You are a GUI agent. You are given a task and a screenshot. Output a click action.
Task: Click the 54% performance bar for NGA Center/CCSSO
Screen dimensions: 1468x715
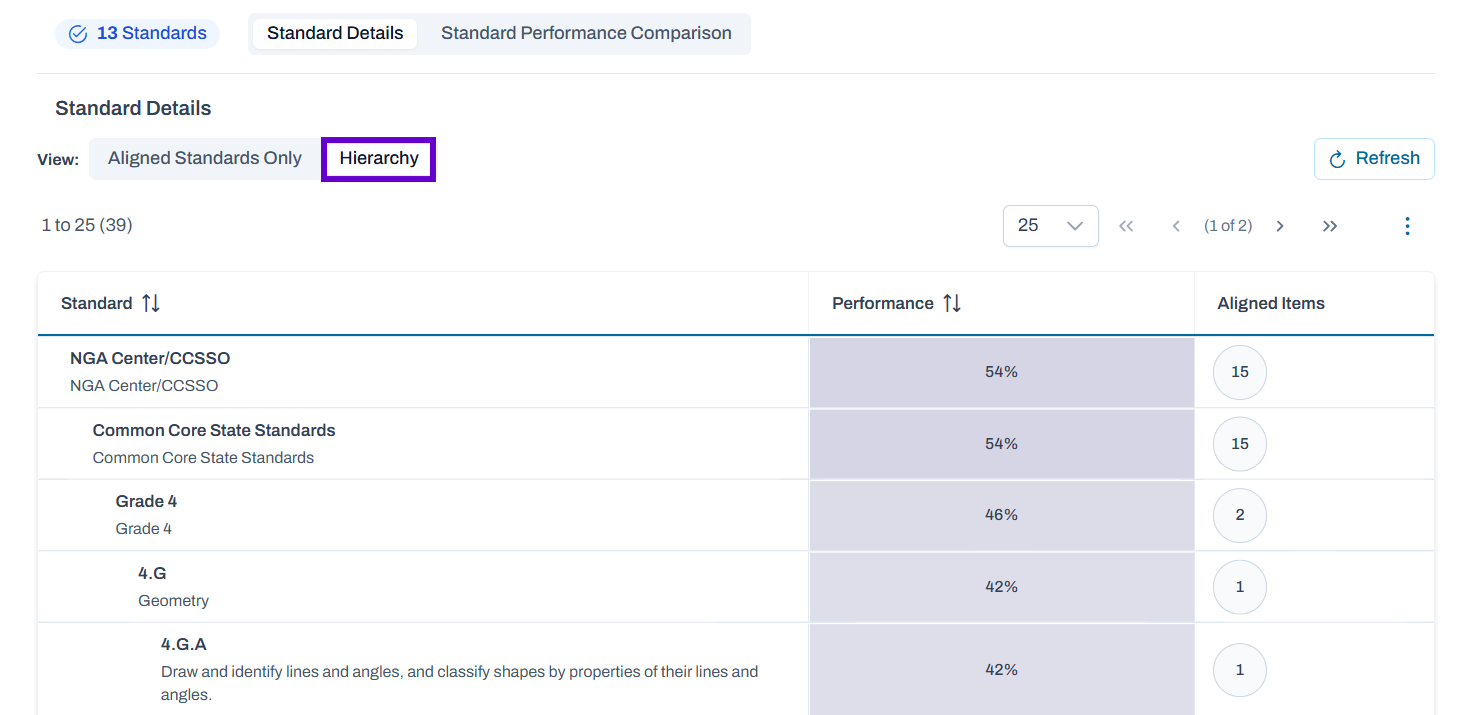(1001, 372)
